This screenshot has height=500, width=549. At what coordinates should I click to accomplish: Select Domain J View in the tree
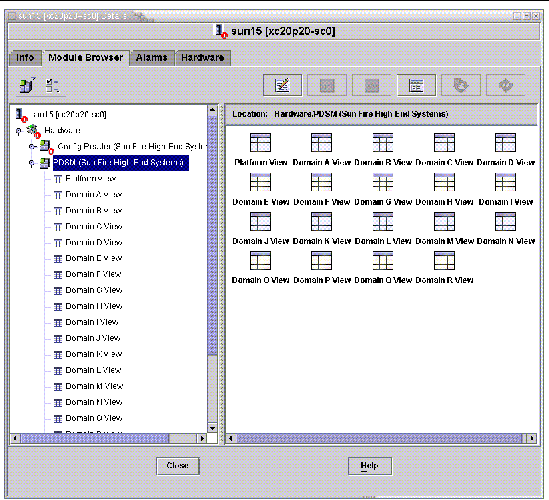pyautogui.click(x=93, y=338)
